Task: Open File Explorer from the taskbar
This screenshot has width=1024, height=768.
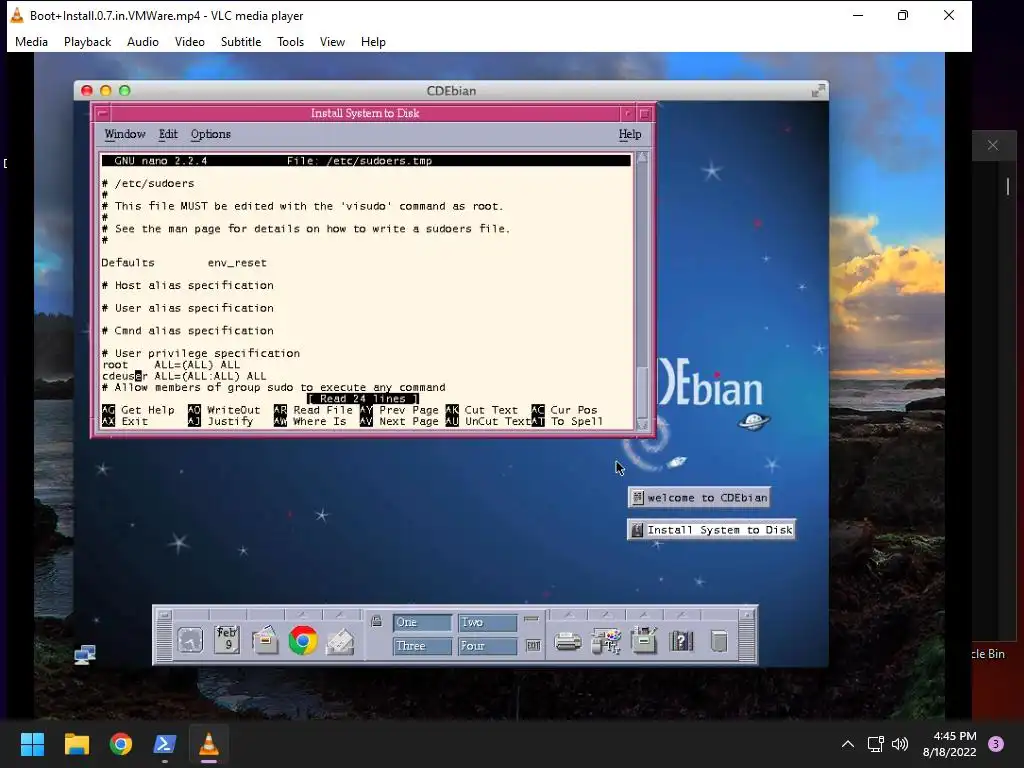Action: point(76,744)
